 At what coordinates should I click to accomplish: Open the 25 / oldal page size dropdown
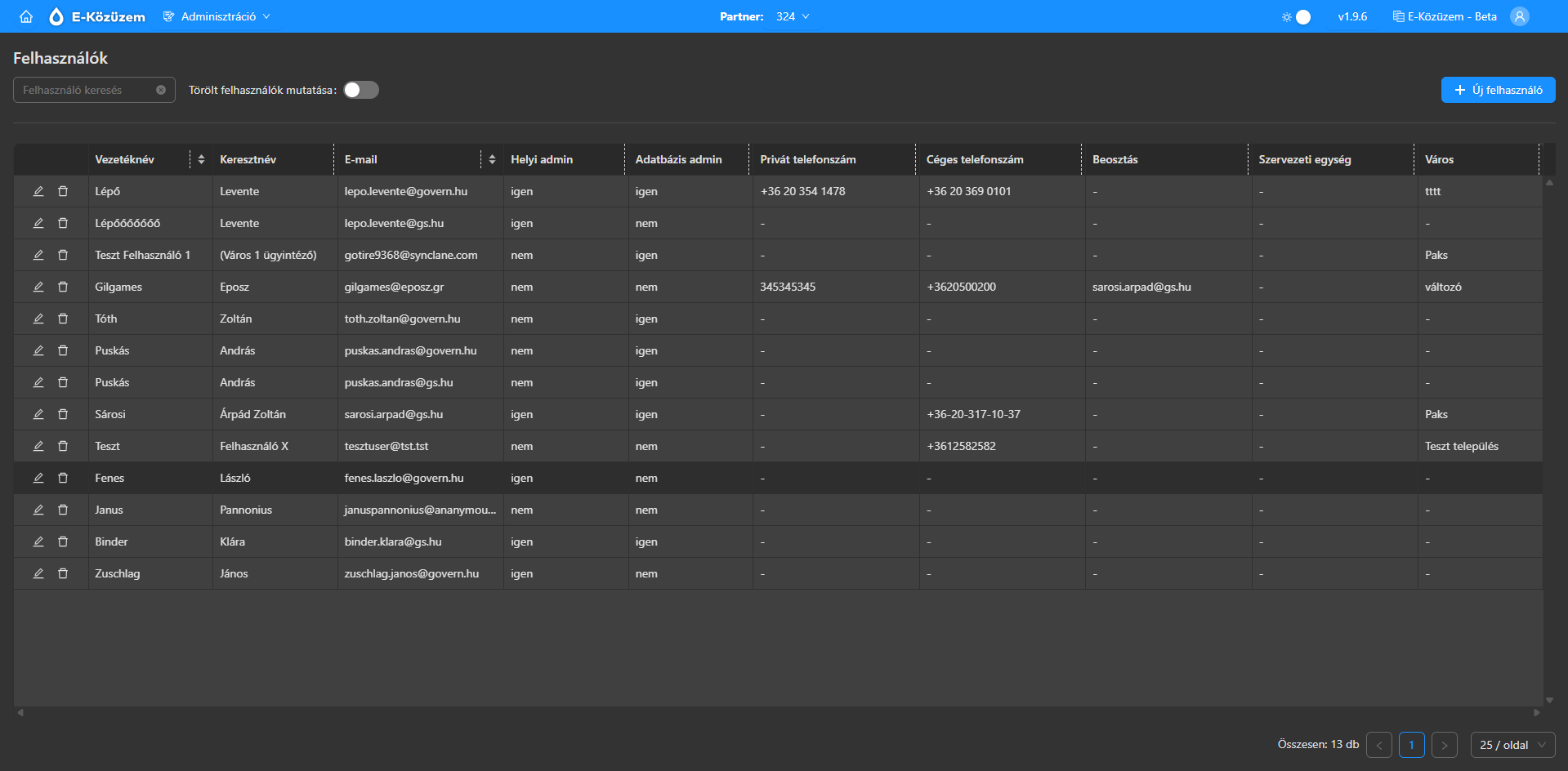1512,745
